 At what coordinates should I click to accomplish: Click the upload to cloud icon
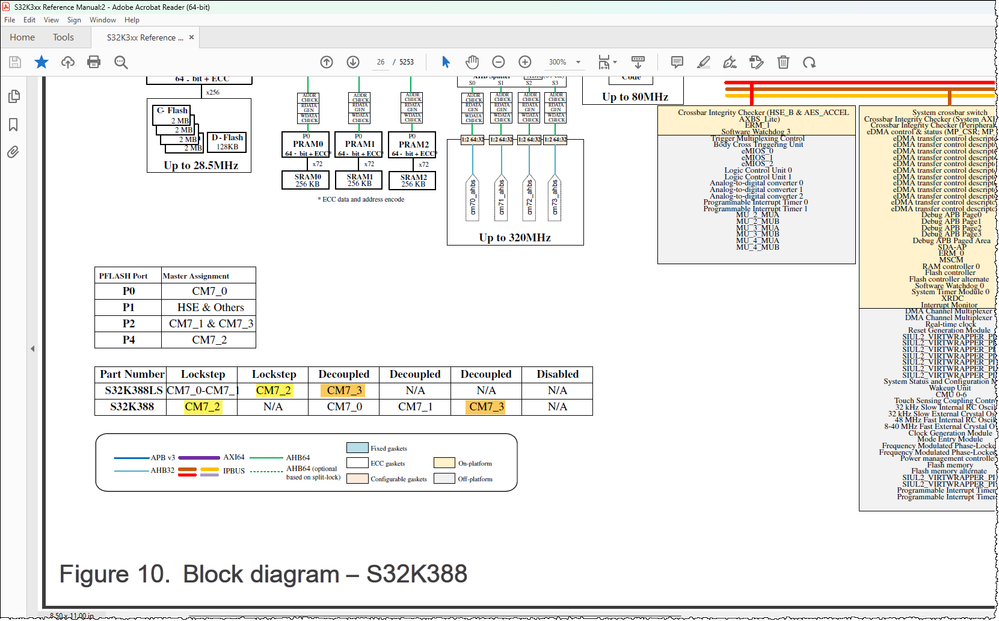pos(68,62)
